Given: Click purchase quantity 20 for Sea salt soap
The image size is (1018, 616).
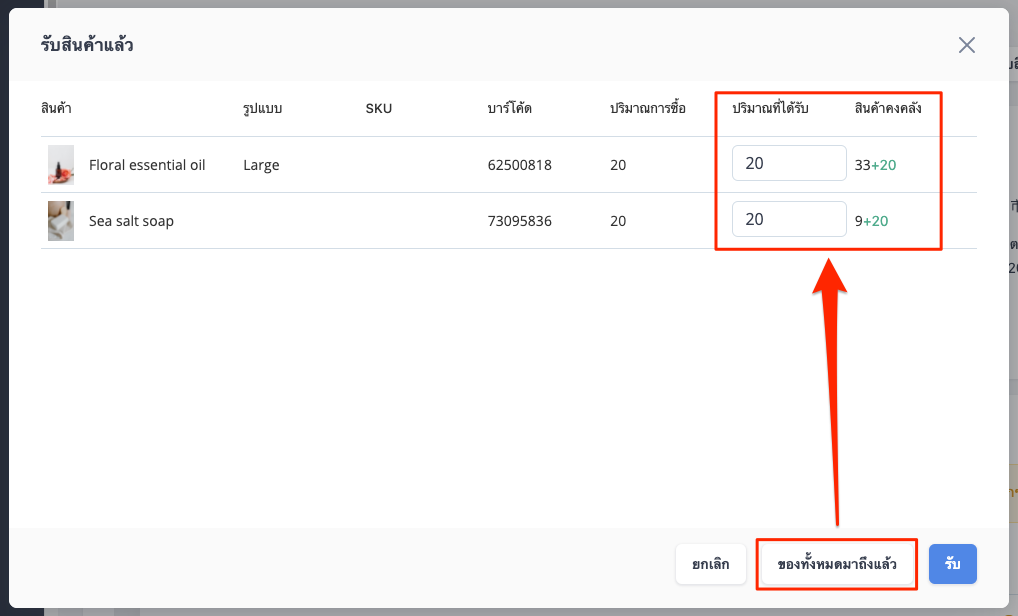Looking at the screenshot, I should [x=618, y=221].
